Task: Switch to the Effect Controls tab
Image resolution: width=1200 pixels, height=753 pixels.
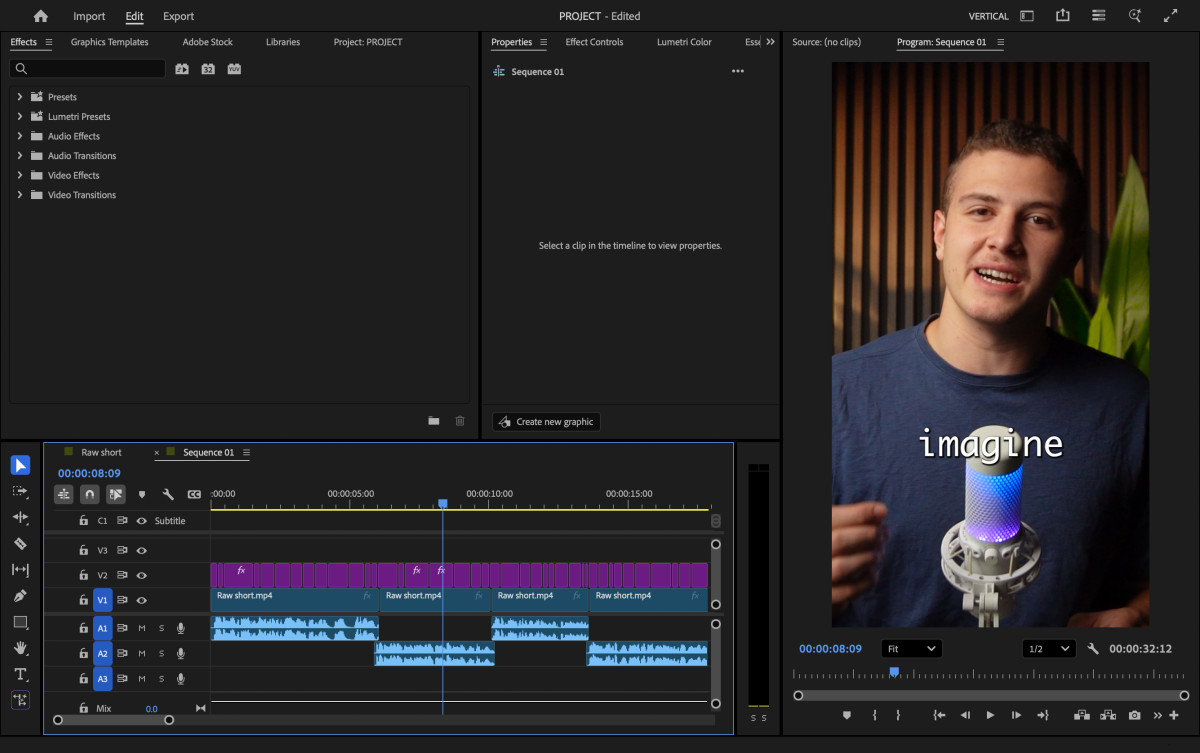Action: [594, 42]
